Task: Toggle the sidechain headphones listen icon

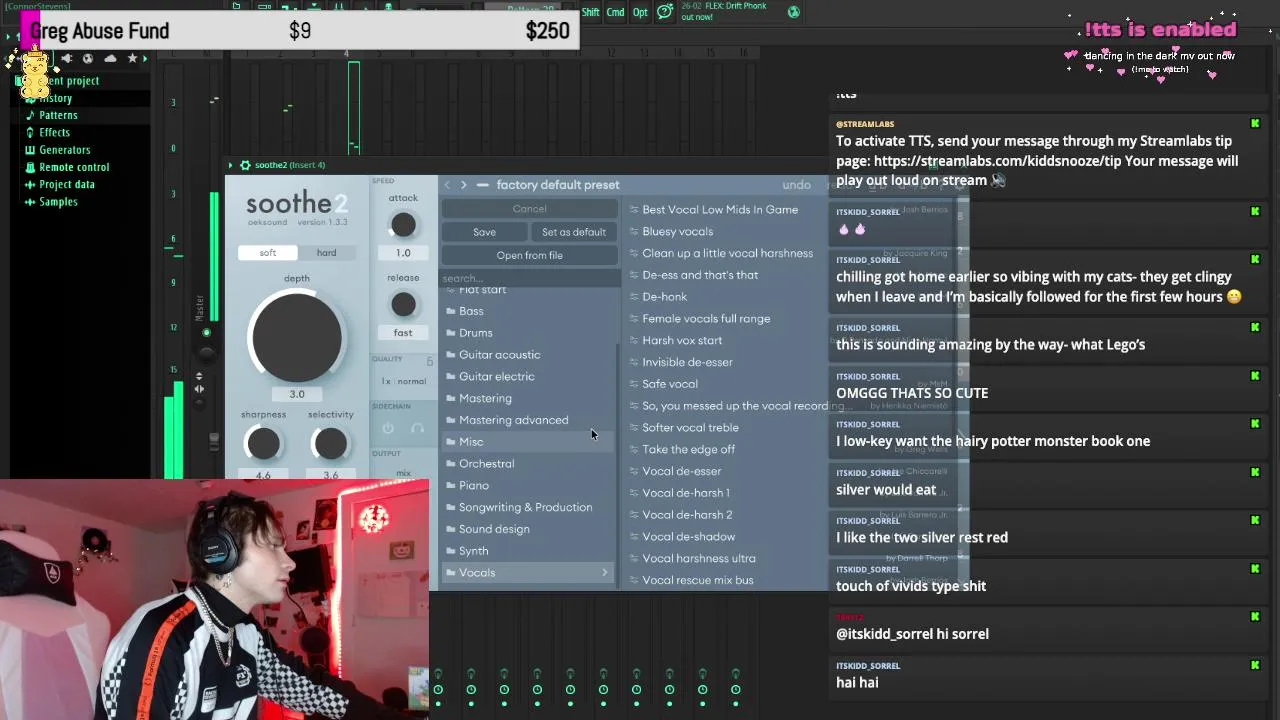Action: pos(417,428)
